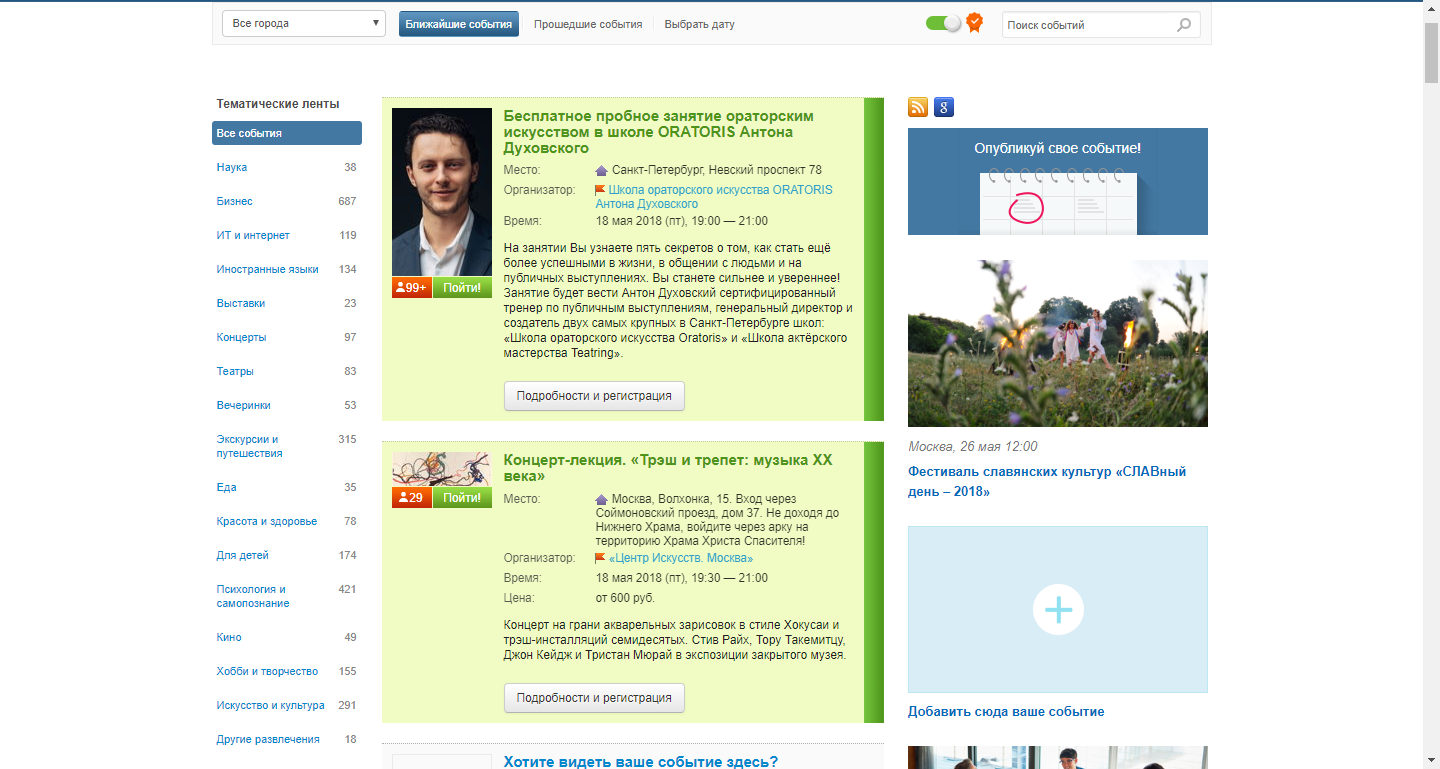Screen dimensions: 1440x769
Task: Open the Хотите видеть ваше событие здесь? link
Action: click(x=641, y=761)
